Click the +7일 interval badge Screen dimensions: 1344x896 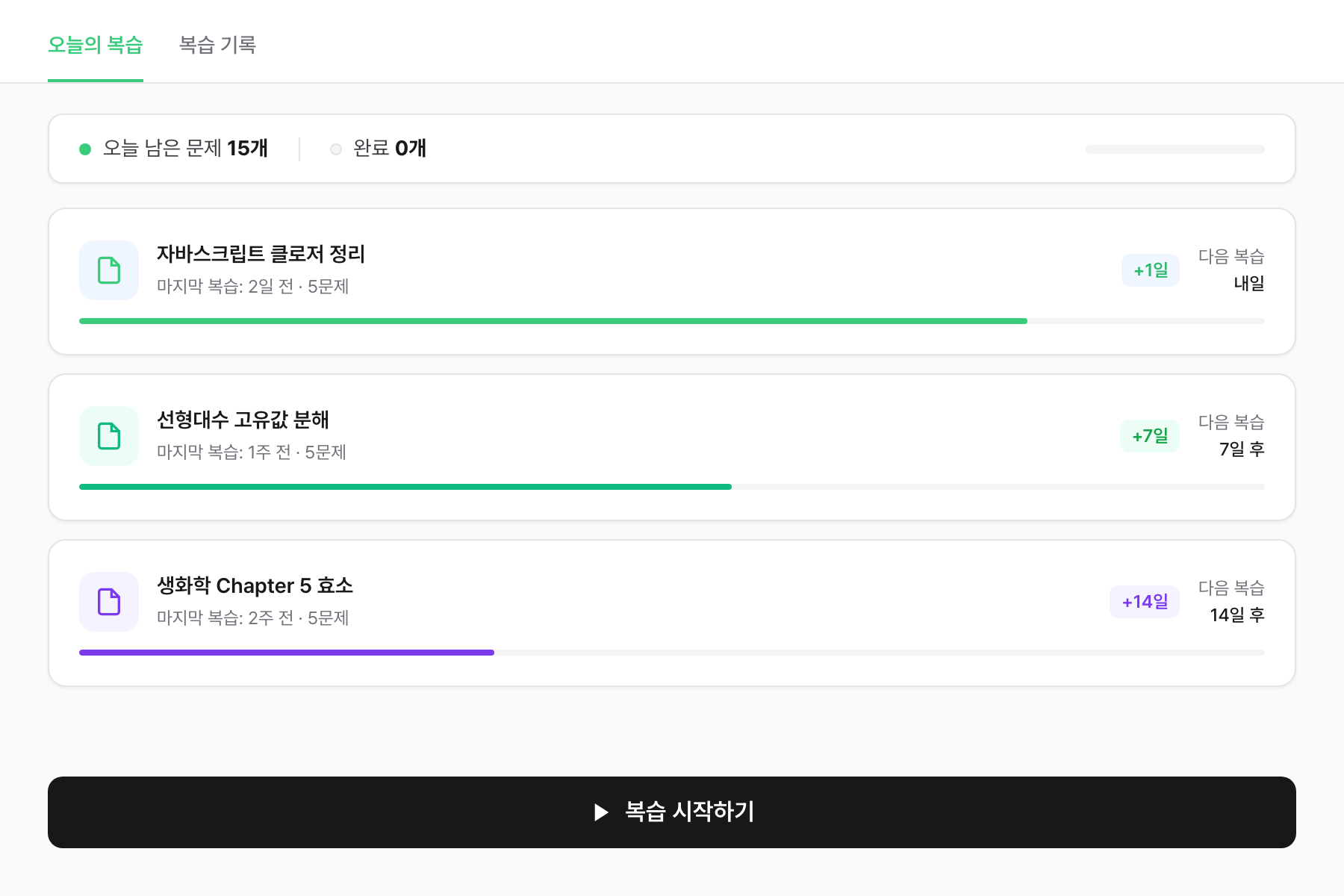pos(1149,436)
